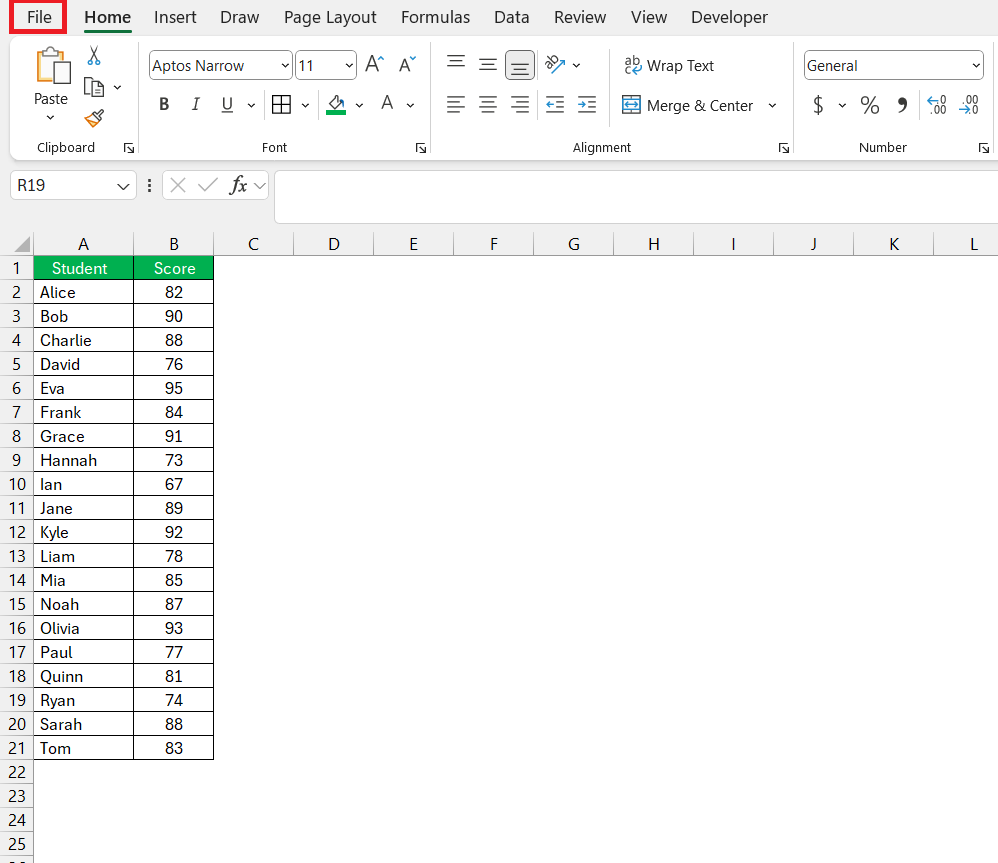The height and width of the screenshot is (863, 998).
Task: Select the green Student header cell
Action: [83, 268]
